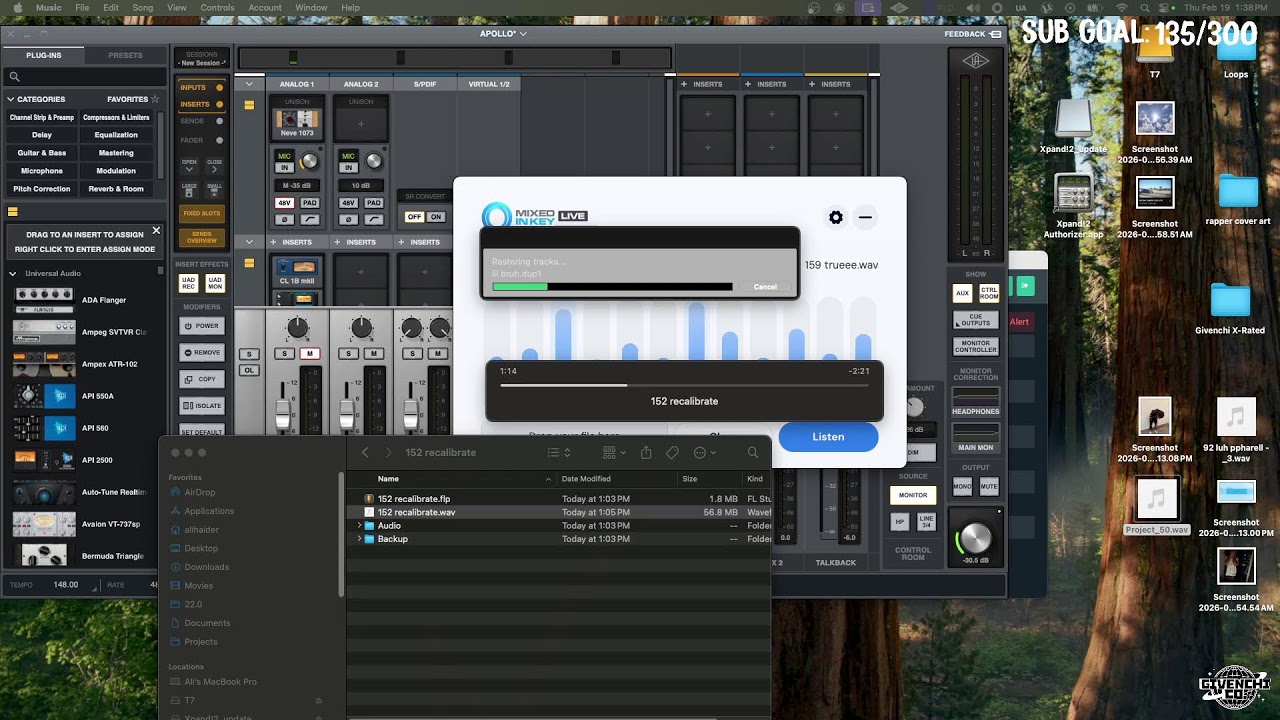Image resolution: width=1280 pixels, height=720 pixels.
Task: Click the Remove modifier button
Action: (201, 353)
